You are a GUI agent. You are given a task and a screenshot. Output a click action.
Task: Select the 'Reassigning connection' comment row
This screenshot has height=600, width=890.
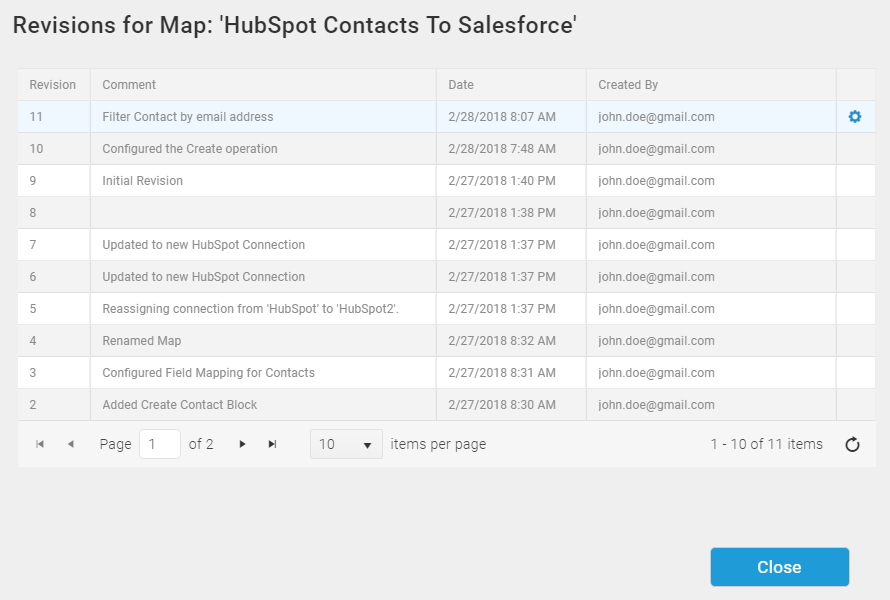[x=250, y=309]
